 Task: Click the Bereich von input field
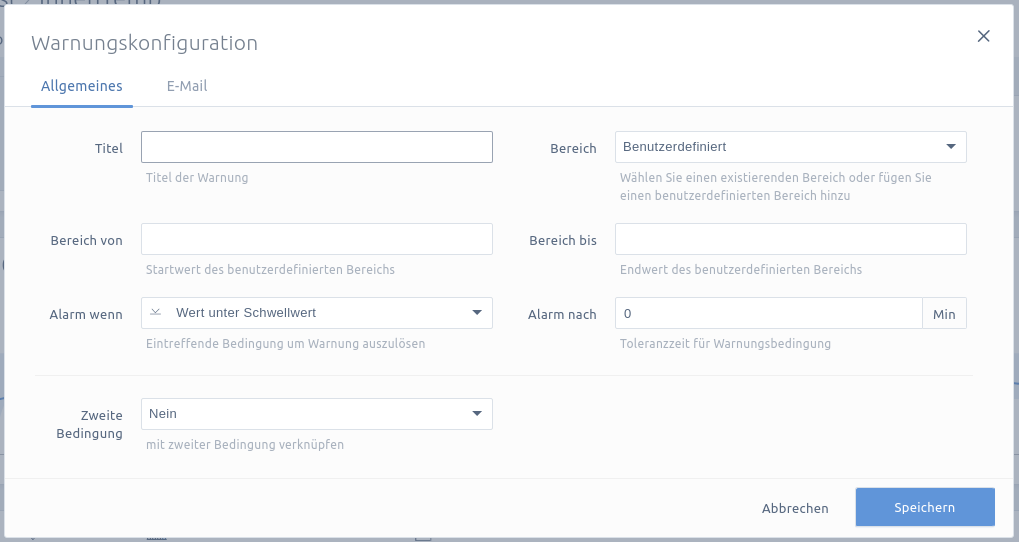tap(316, 239)
